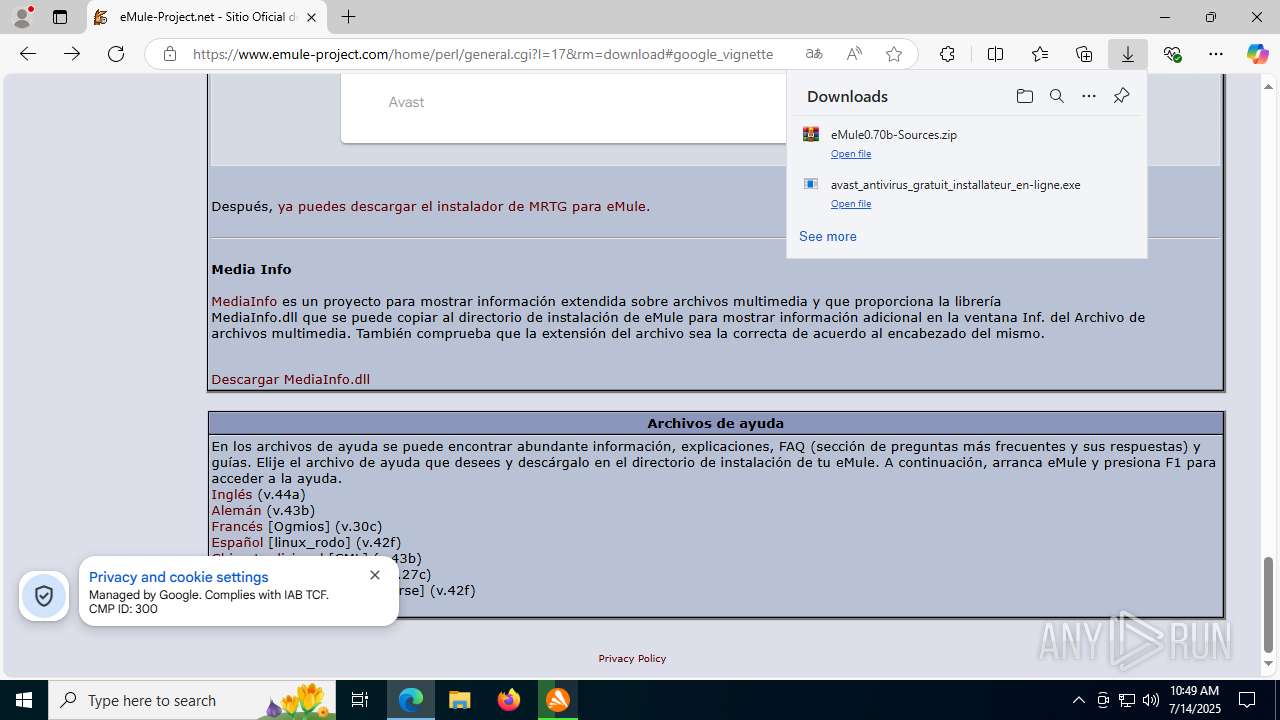This screenshot has width=1280, height=720.
Task: Open a new tab
Action: coord(348,17)
